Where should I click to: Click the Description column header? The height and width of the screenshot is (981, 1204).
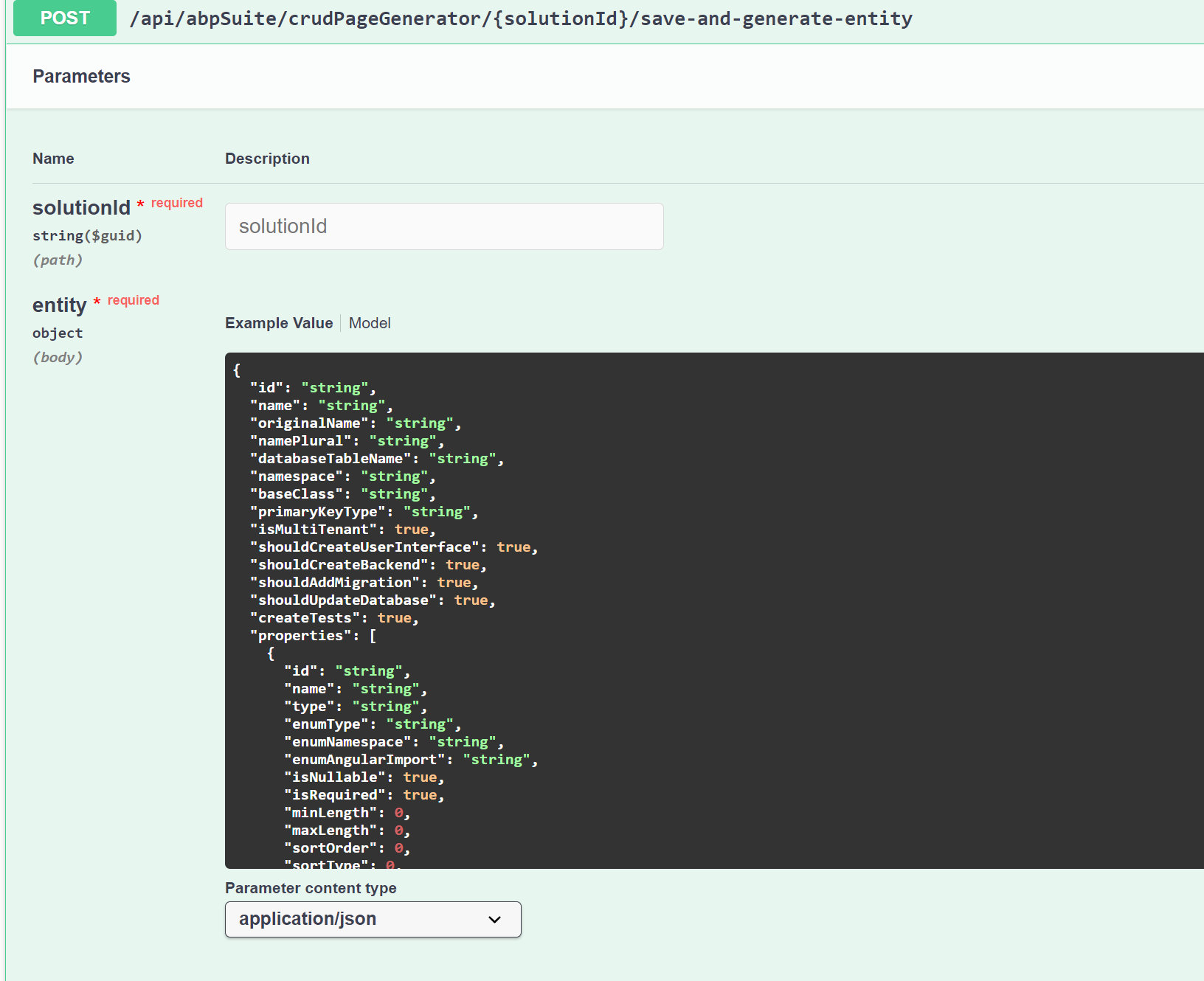tap(267, 159)
